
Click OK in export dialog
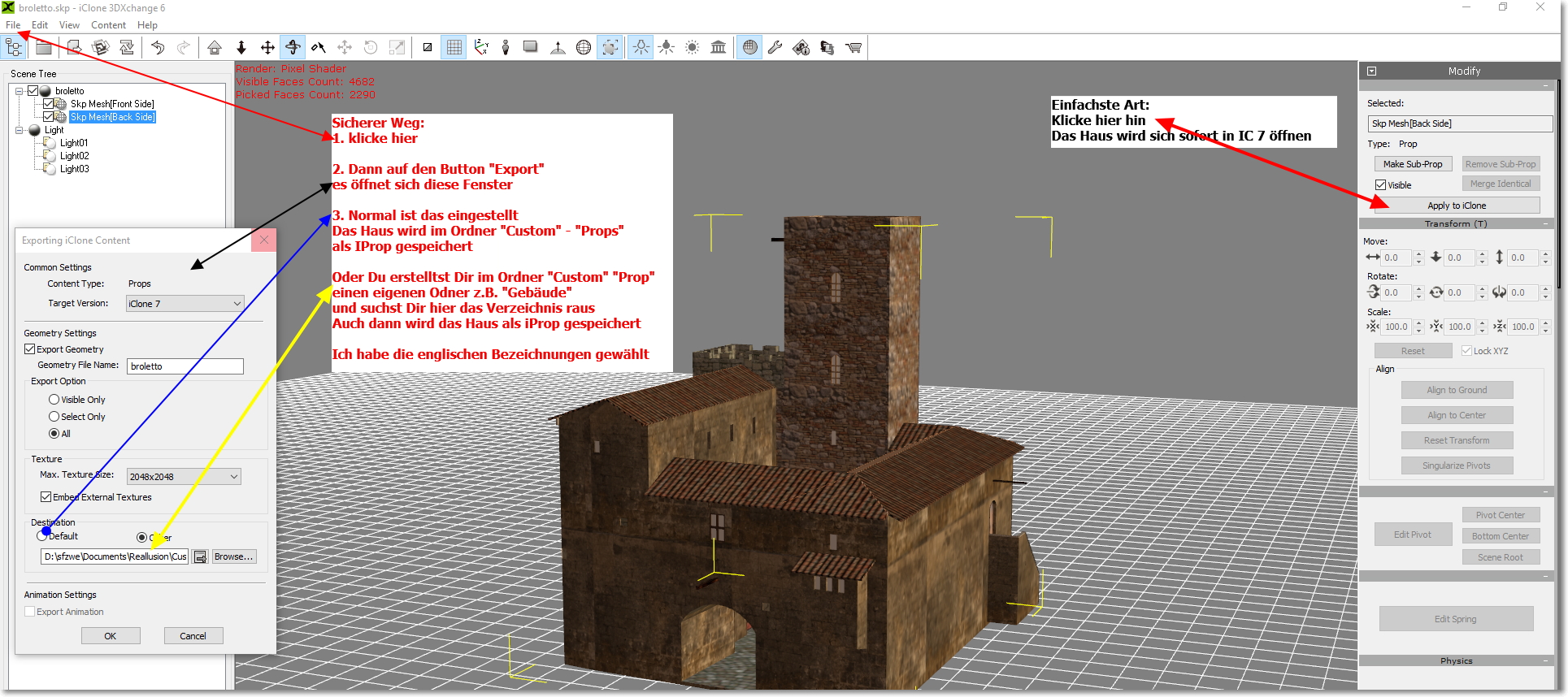click(x=111, y=636)
